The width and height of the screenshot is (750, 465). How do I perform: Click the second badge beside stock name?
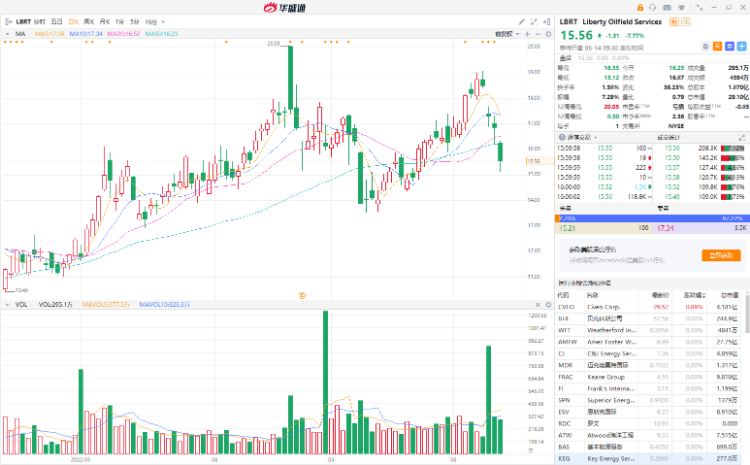(x=686, y=22)
